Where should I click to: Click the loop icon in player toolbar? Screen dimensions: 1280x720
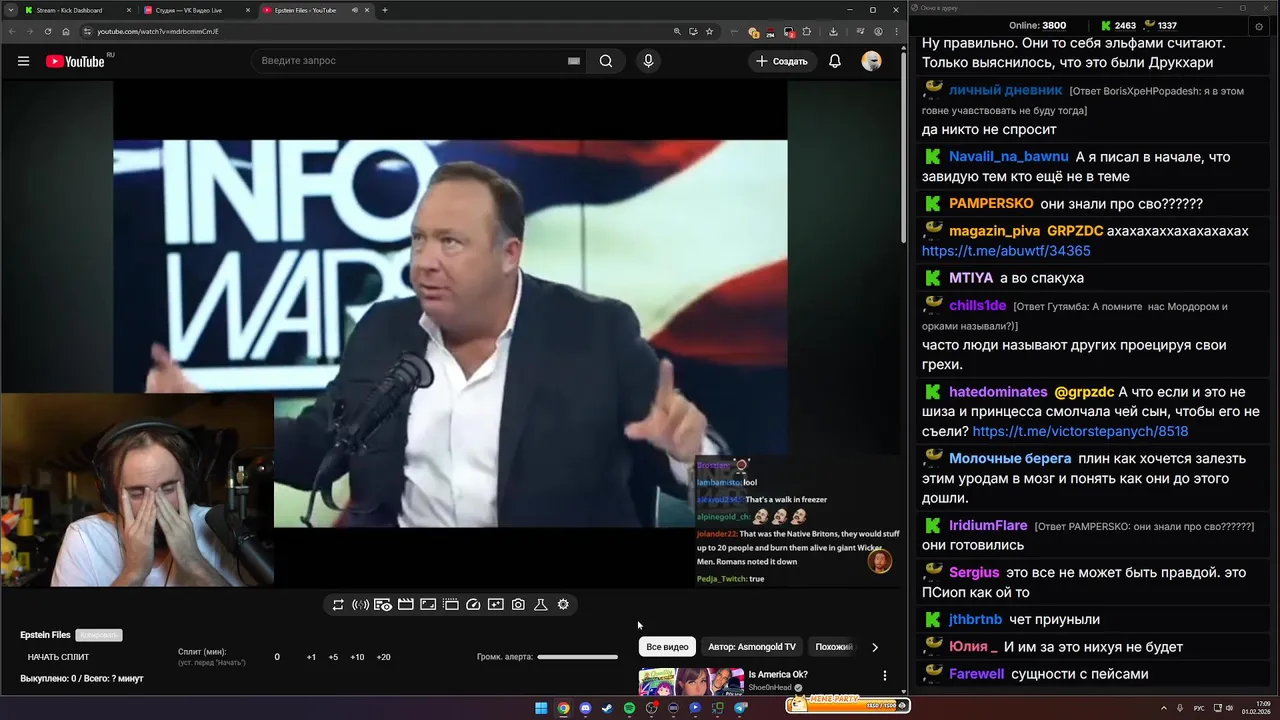338,604
